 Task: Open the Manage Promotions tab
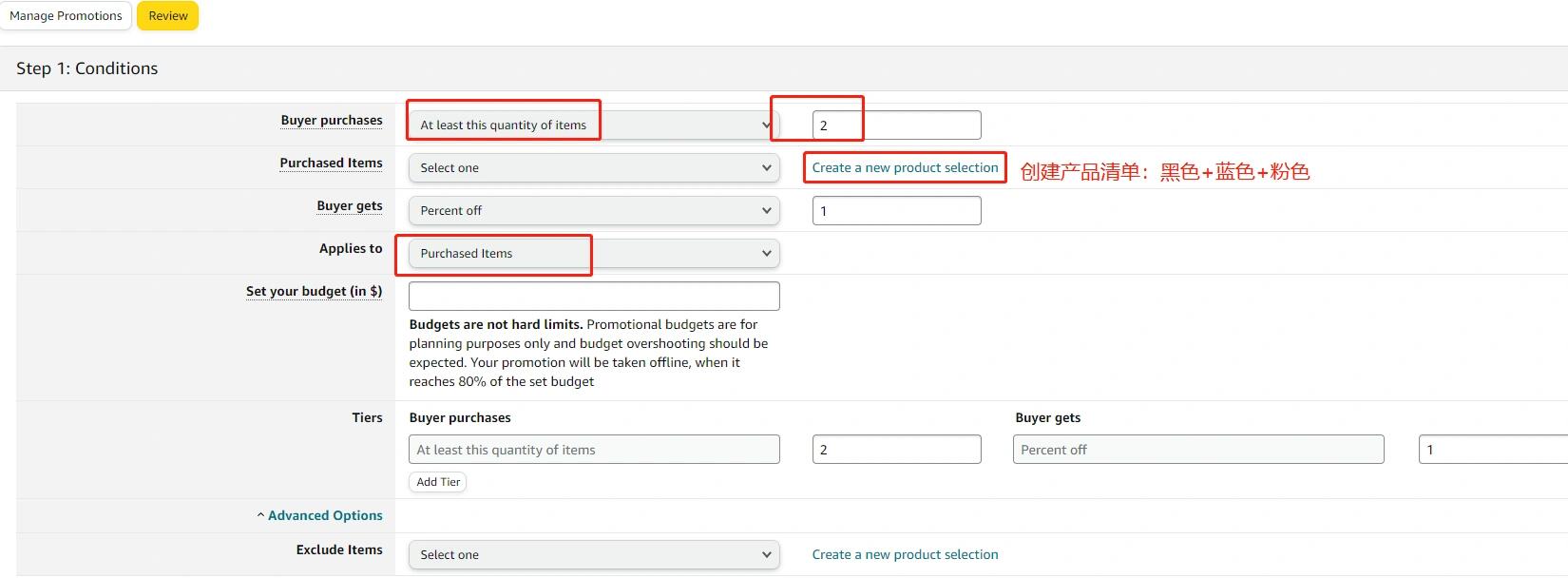(66, 16)
